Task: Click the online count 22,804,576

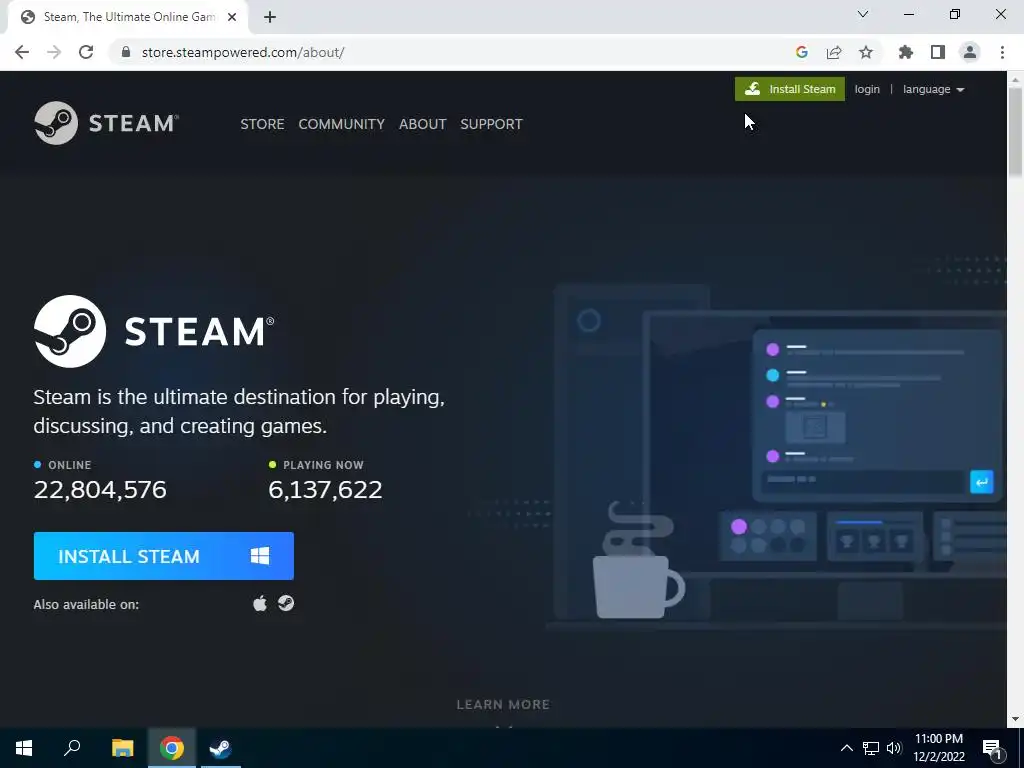Action: click(100, 490)
